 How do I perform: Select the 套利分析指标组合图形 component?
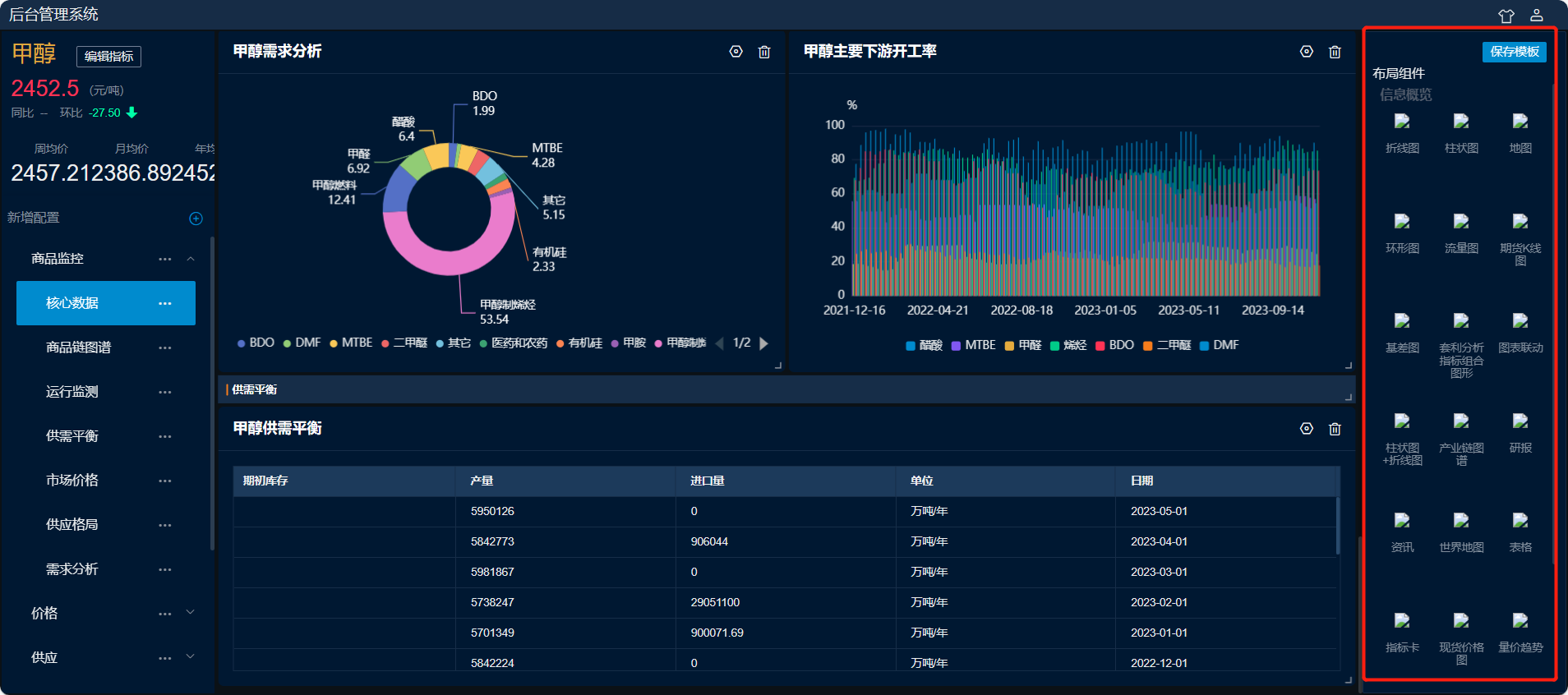coord(1461,346)
